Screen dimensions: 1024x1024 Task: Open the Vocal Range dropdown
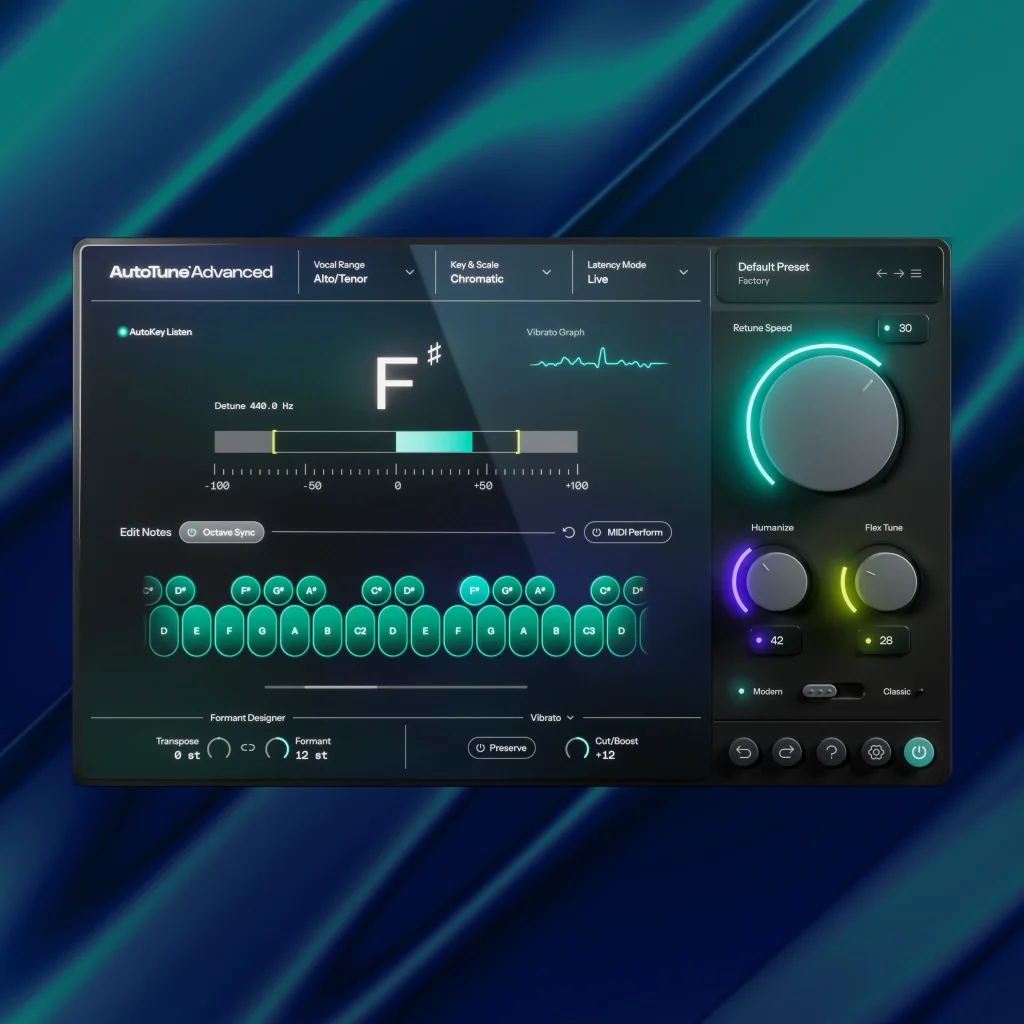pos(363,272)
